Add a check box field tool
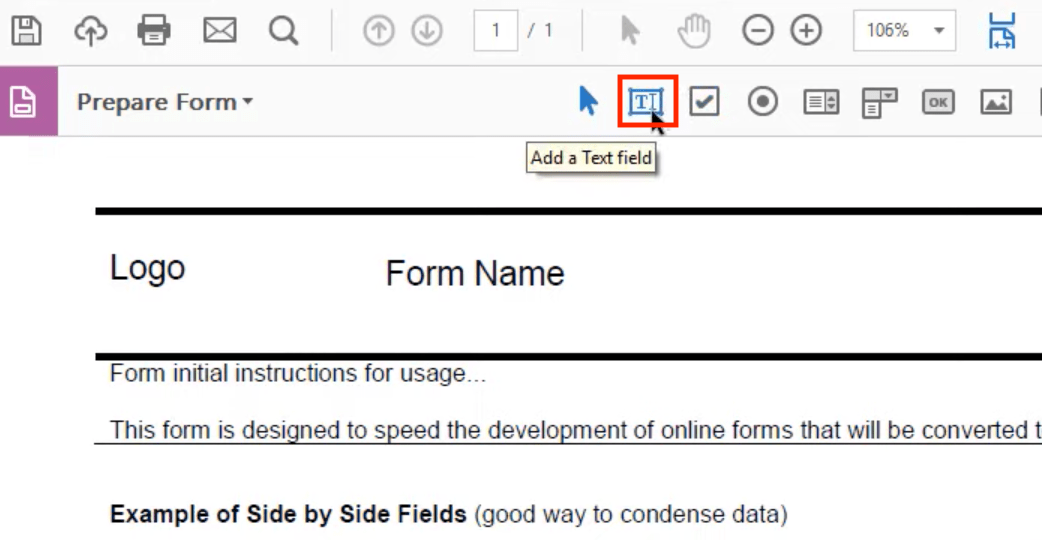Screen dimensions: 1042x540 pos(705,101)
